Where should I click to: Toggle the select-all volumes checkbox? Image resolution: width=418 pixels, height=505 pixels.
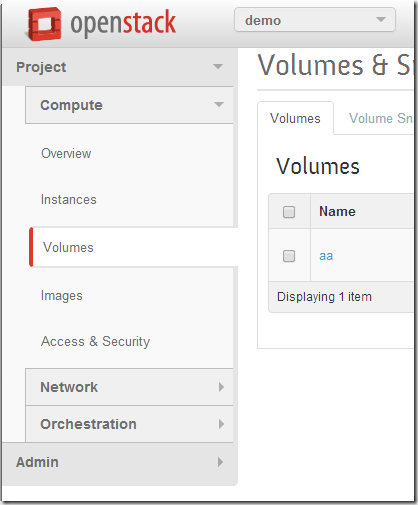[x=289, y=212]
